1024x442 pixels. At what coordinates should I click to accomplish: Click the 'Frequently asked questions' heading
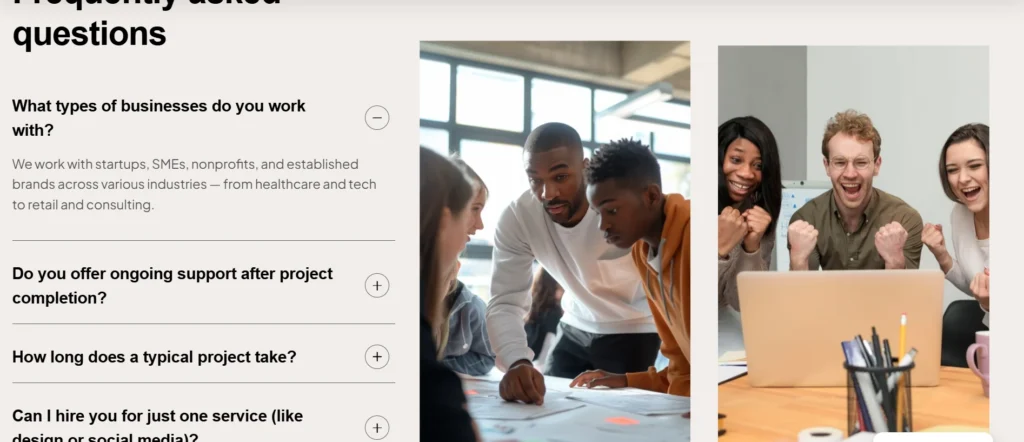click(147, 23)
